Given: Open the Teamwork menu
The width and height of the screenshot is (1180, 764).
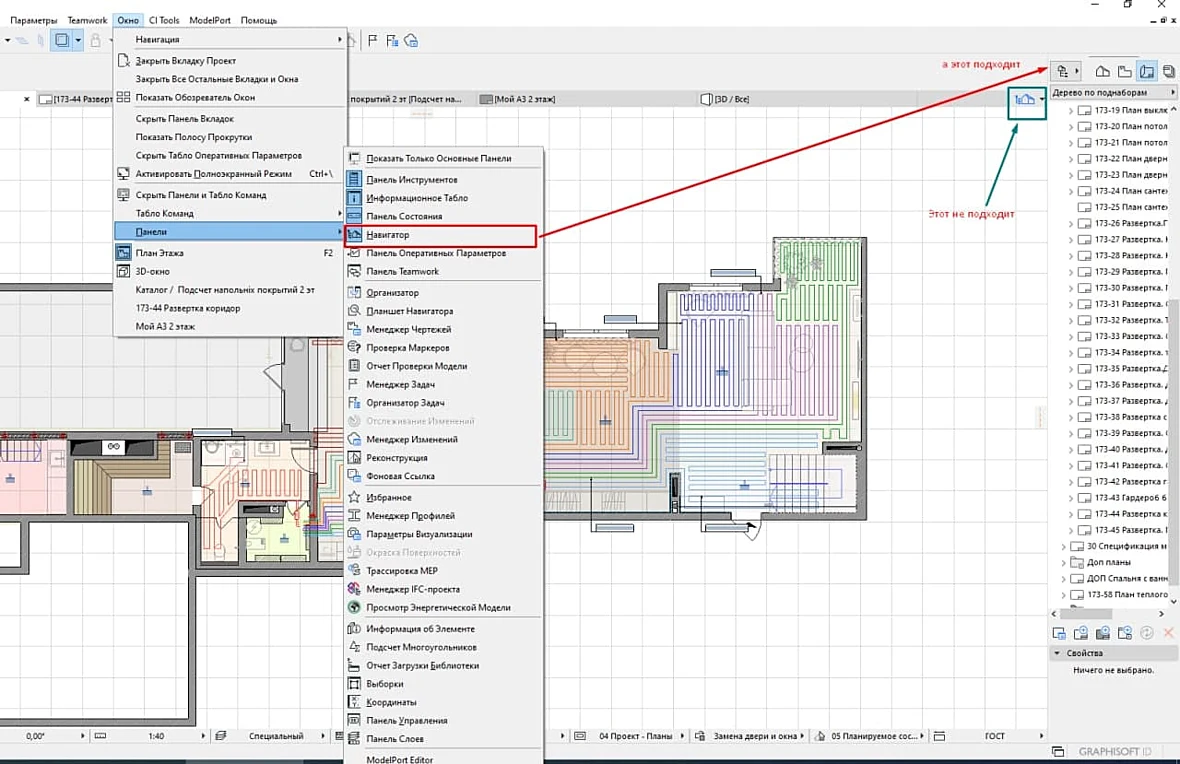Looking at the screenshot, I should (87, 20).
